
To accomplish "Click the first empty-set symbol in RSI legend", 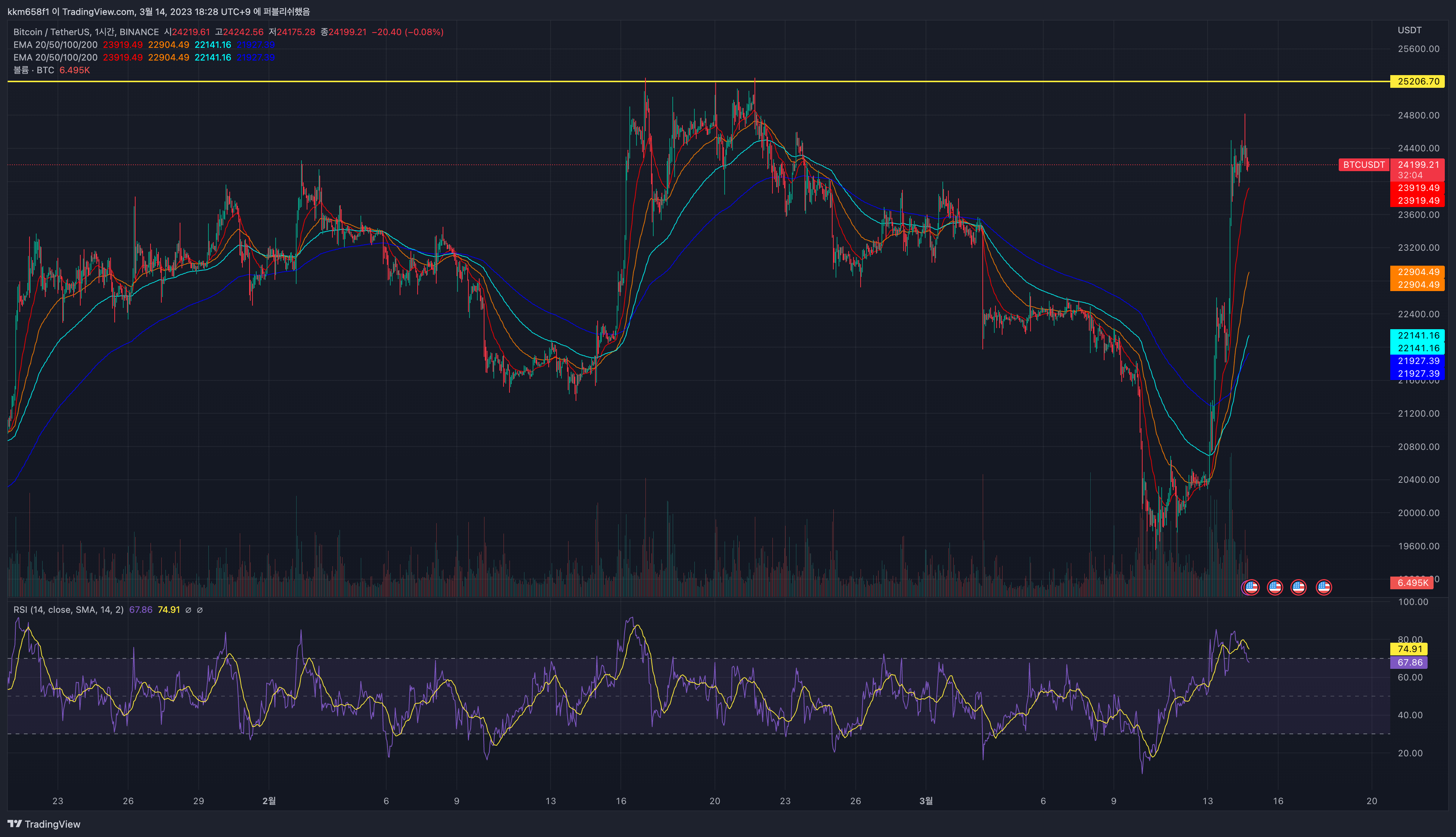I will point(189,610).
